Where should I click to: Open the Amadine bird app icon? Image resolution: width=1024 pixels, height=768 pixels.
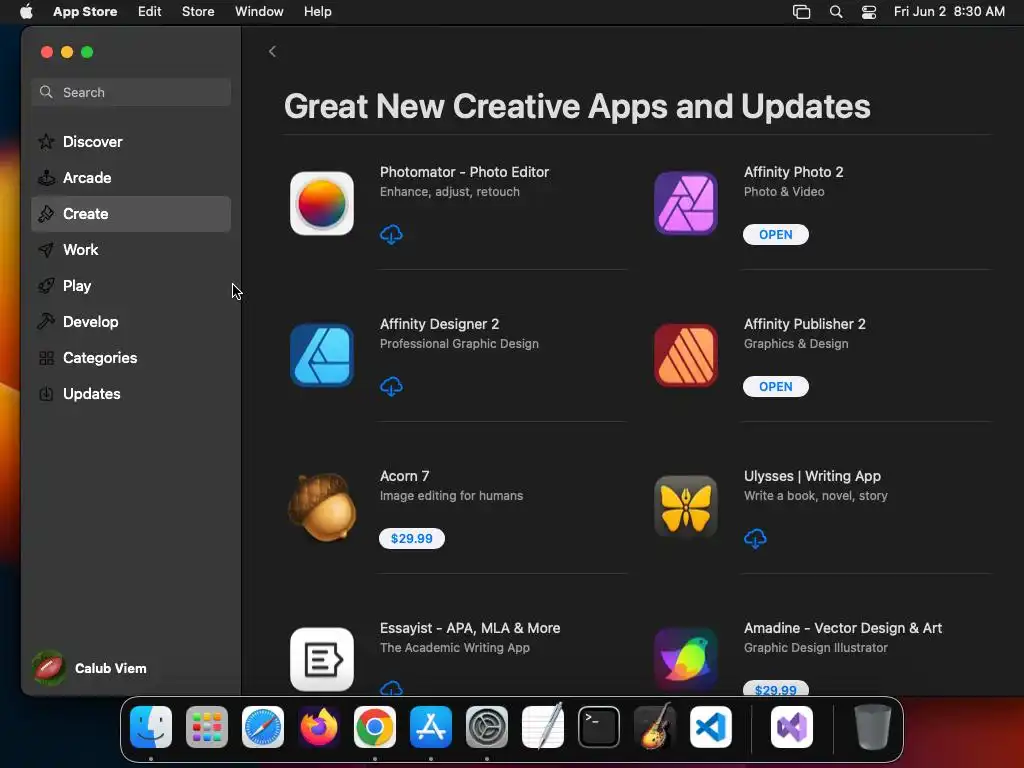[x=686, y=660]
